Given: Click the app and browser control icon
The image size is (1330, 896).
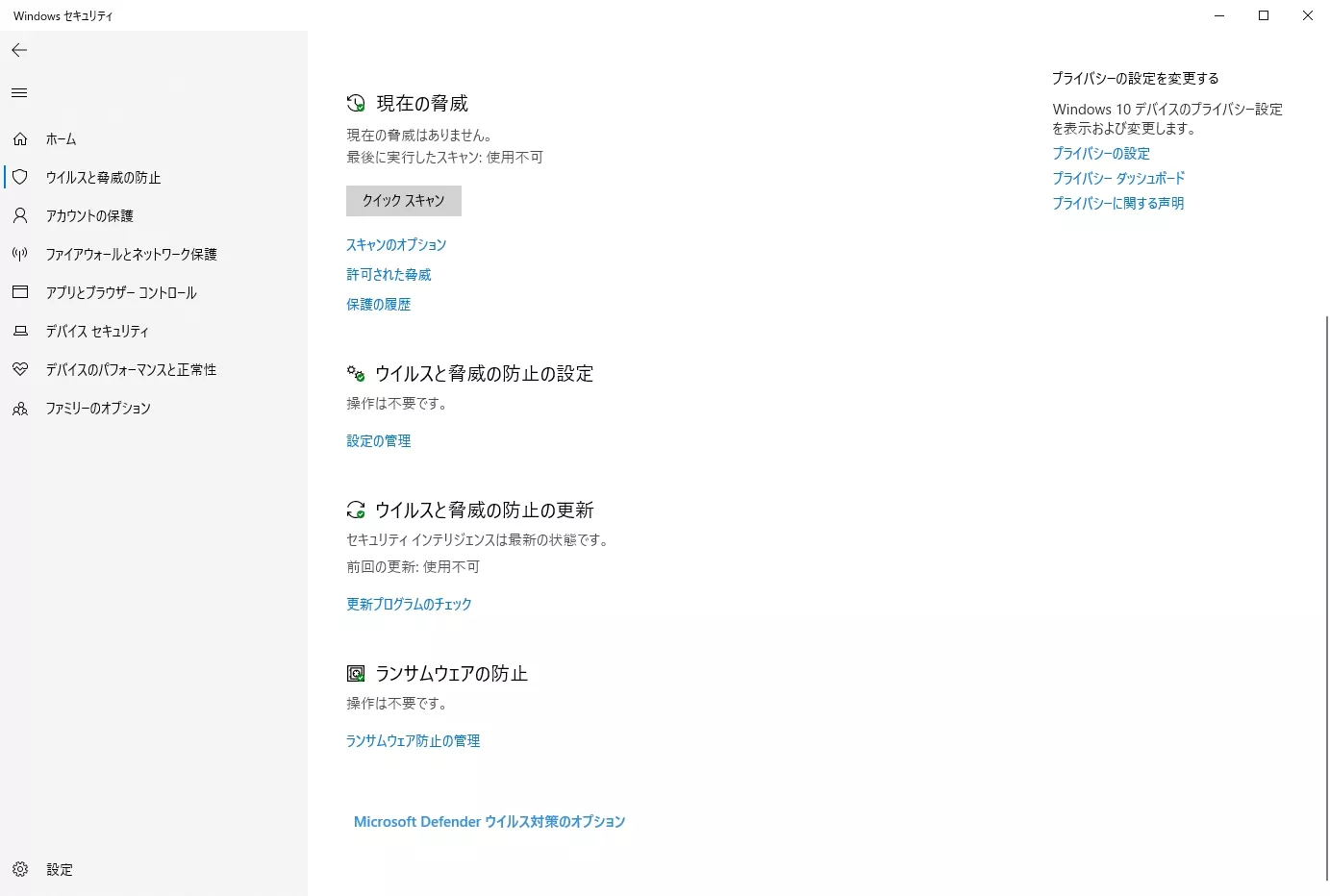Looking at the screenshot, I should click(20, 292).
